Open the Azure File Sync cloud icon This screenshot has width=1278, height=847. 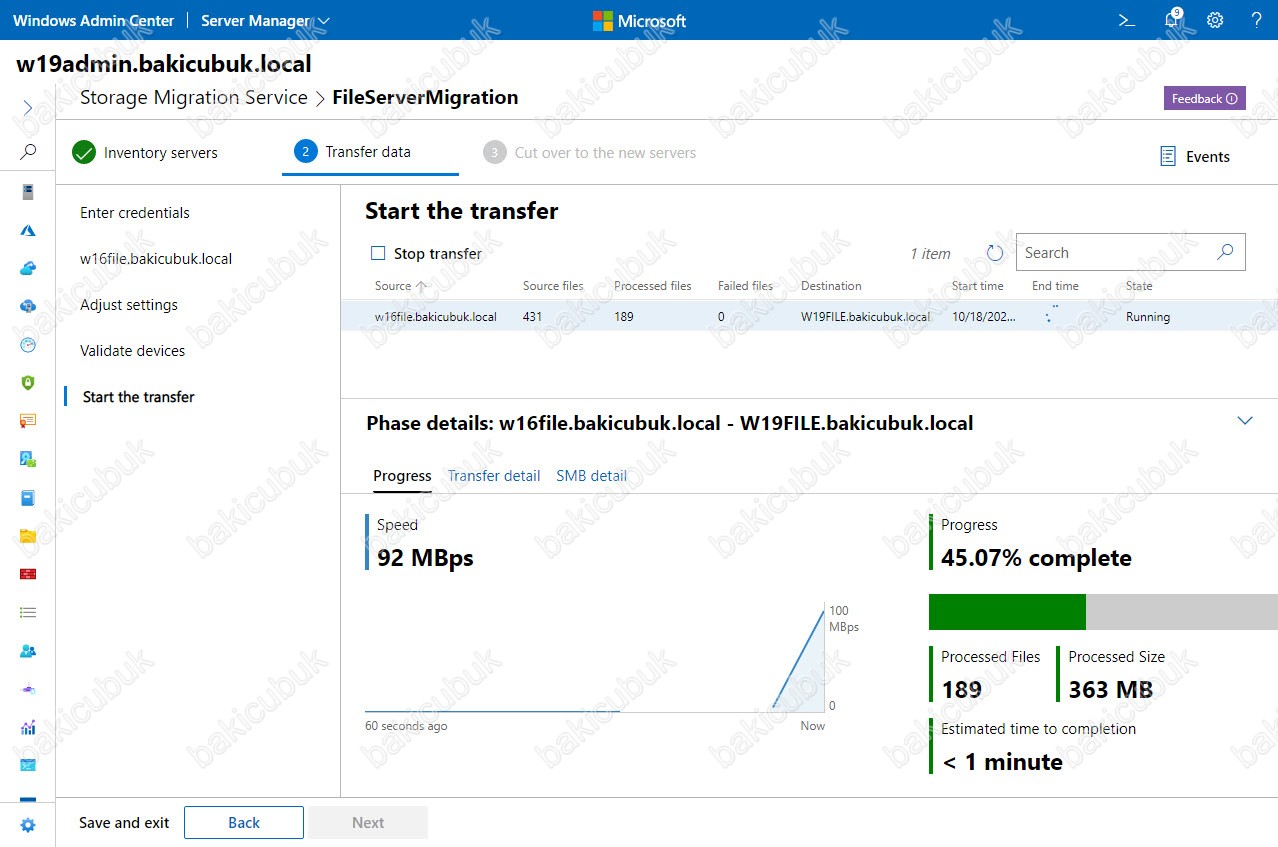(x=28, y=306)
